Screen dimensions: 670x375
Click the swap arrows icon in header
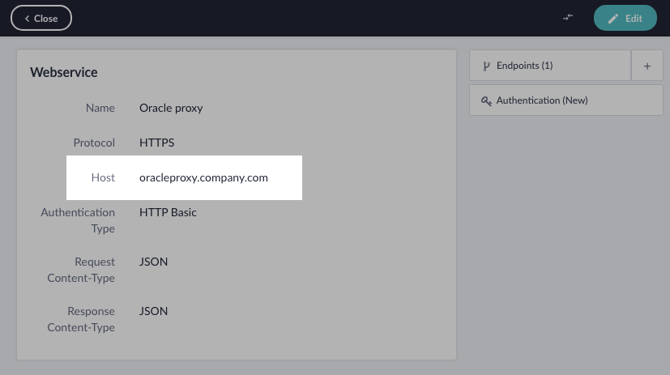click(x=568, y=18)
